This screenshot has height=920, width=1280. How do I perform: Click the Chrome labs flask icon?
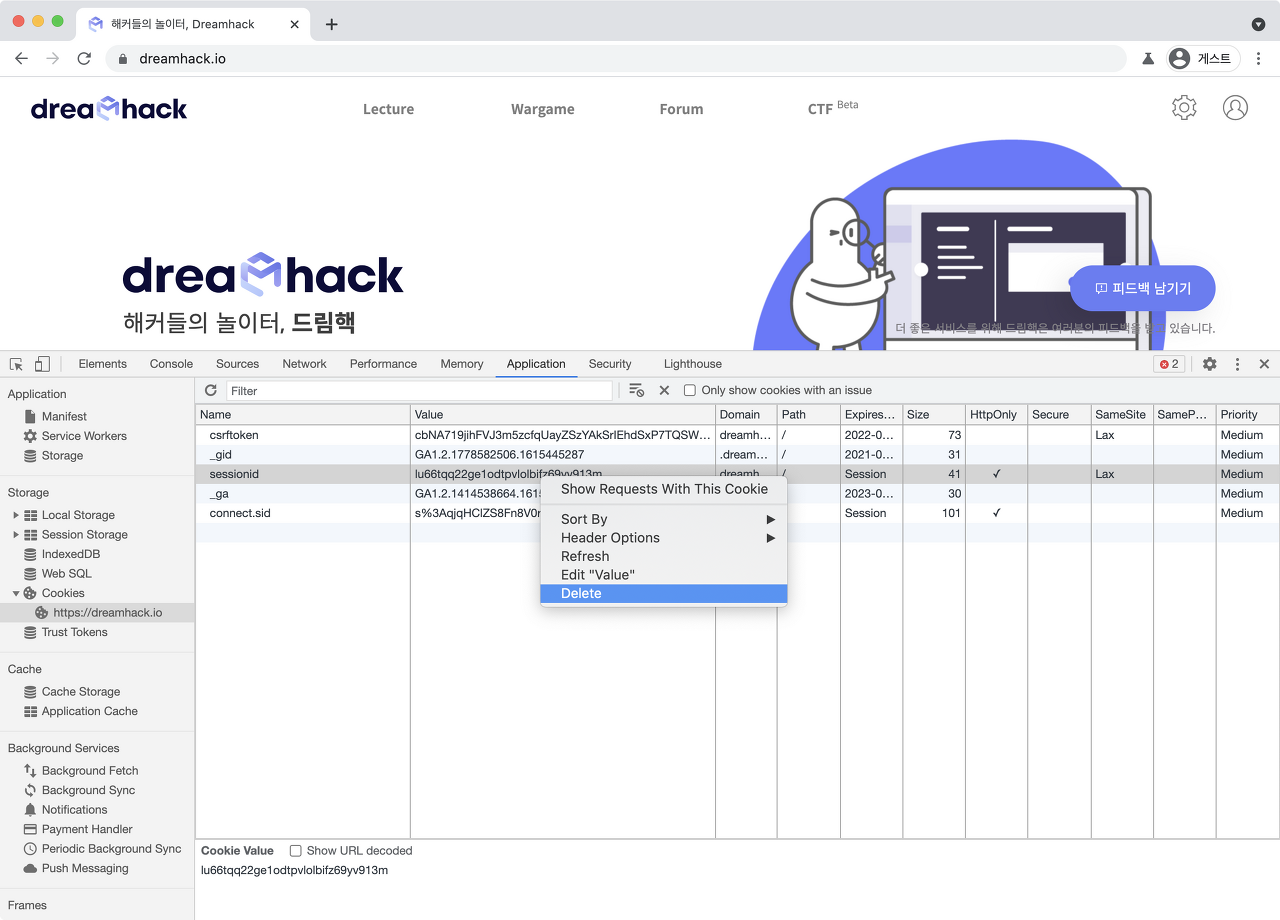1149,59
